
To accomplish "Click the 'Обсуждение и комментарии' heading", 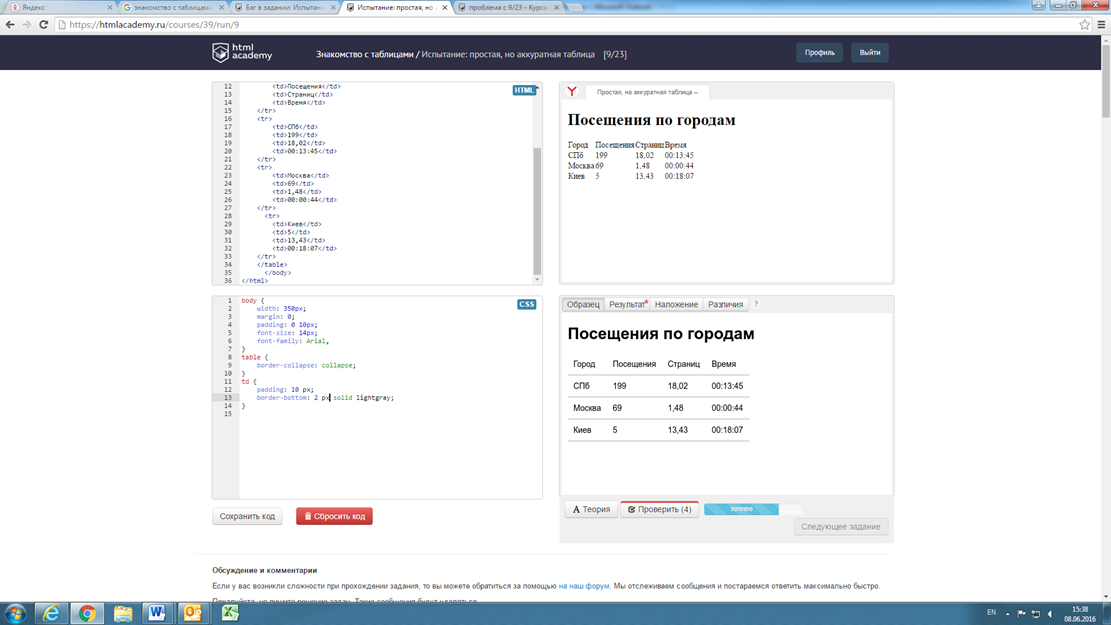I will pyautogui.click(x=264, y=570).
